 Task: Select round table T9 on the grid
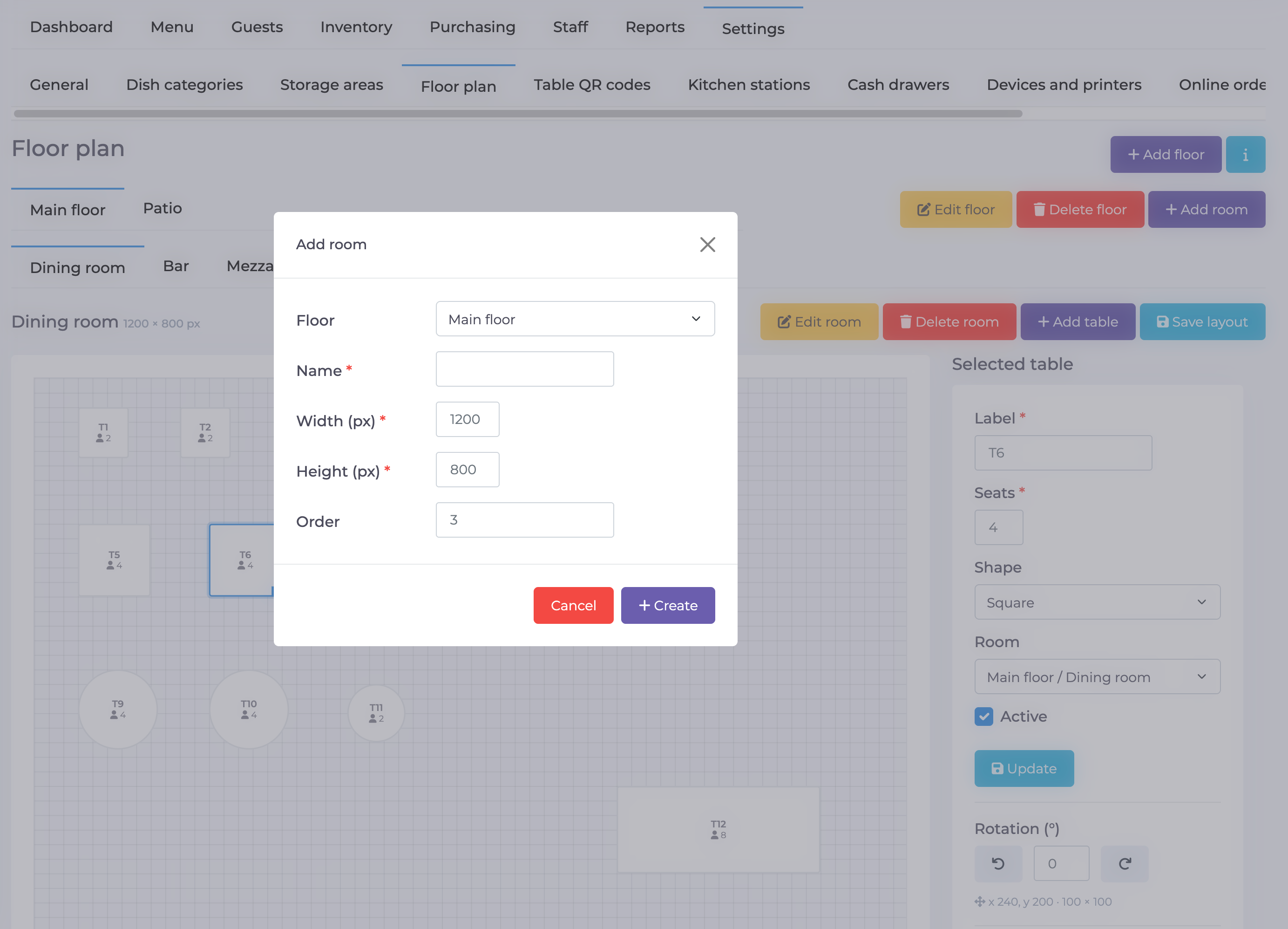pyautogui.click(x=117, y=709)
